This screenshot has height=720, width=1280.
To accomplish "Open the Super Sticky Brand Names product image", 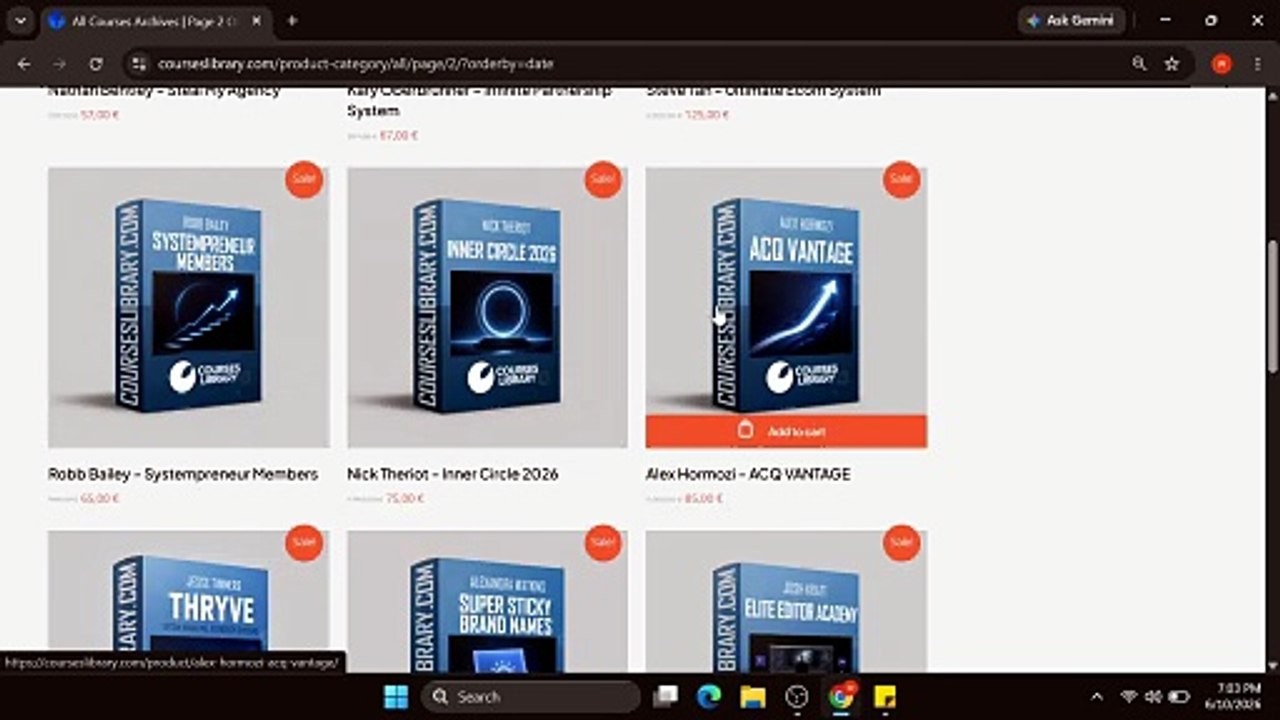I will tap(487, 601).
